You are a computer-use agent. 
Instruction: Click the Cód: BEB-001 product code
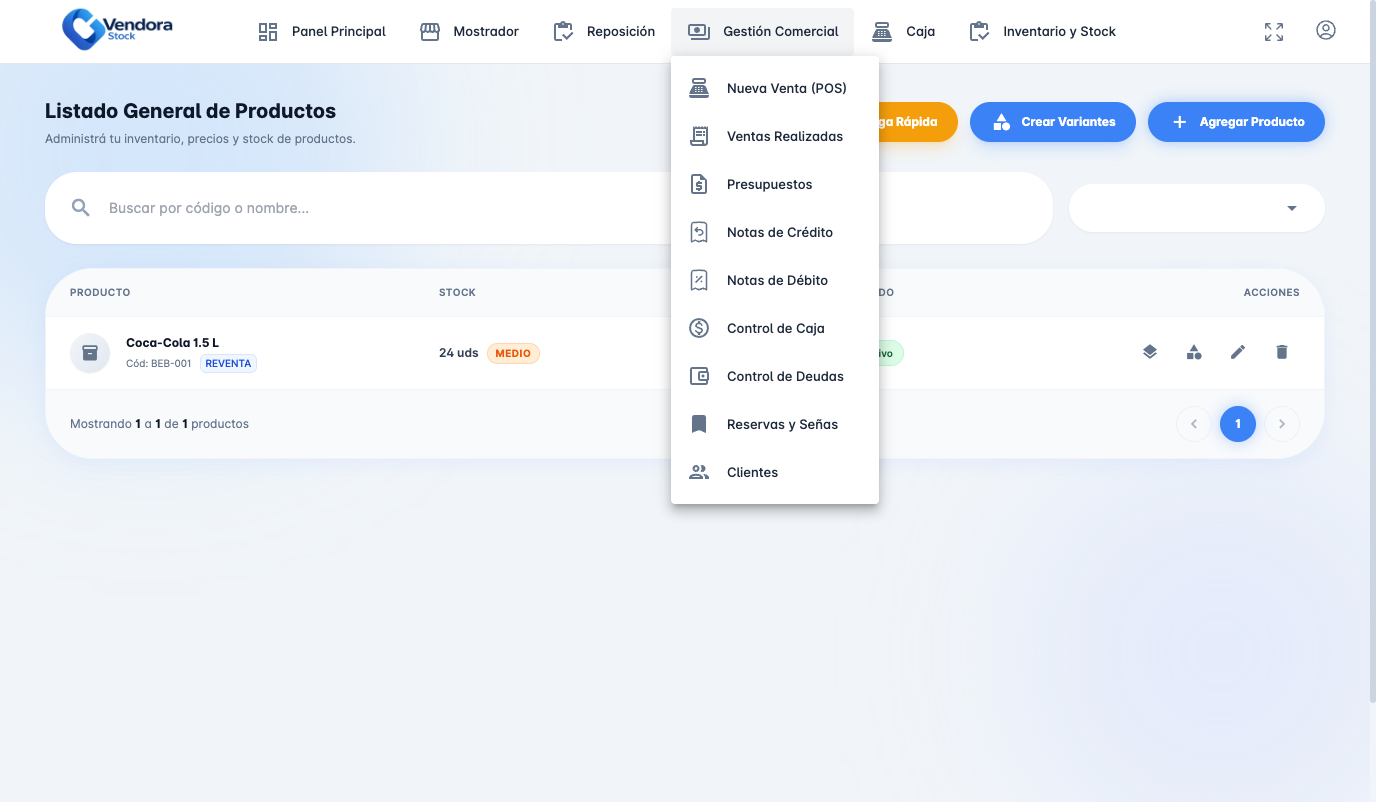click(x=158, y=364)
